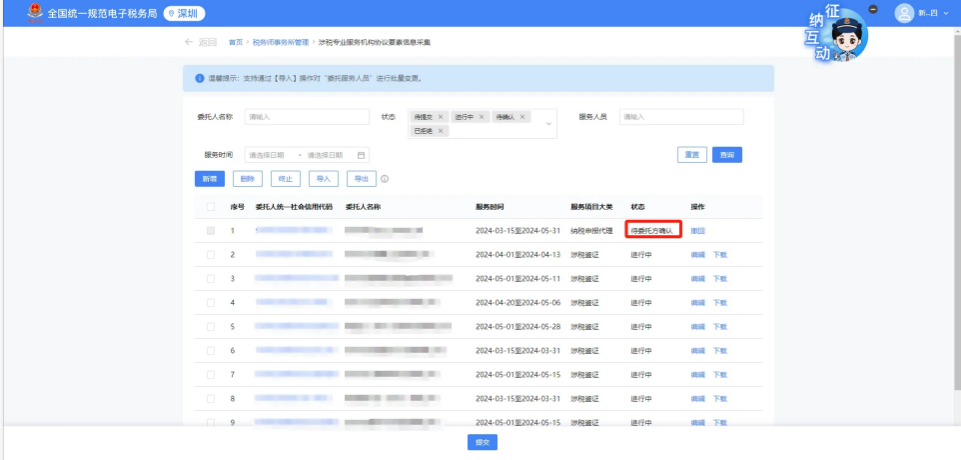Viewport: 961px width, 460px height.
Task: Click 编辑 in row 4
Action: pos(697,303)
